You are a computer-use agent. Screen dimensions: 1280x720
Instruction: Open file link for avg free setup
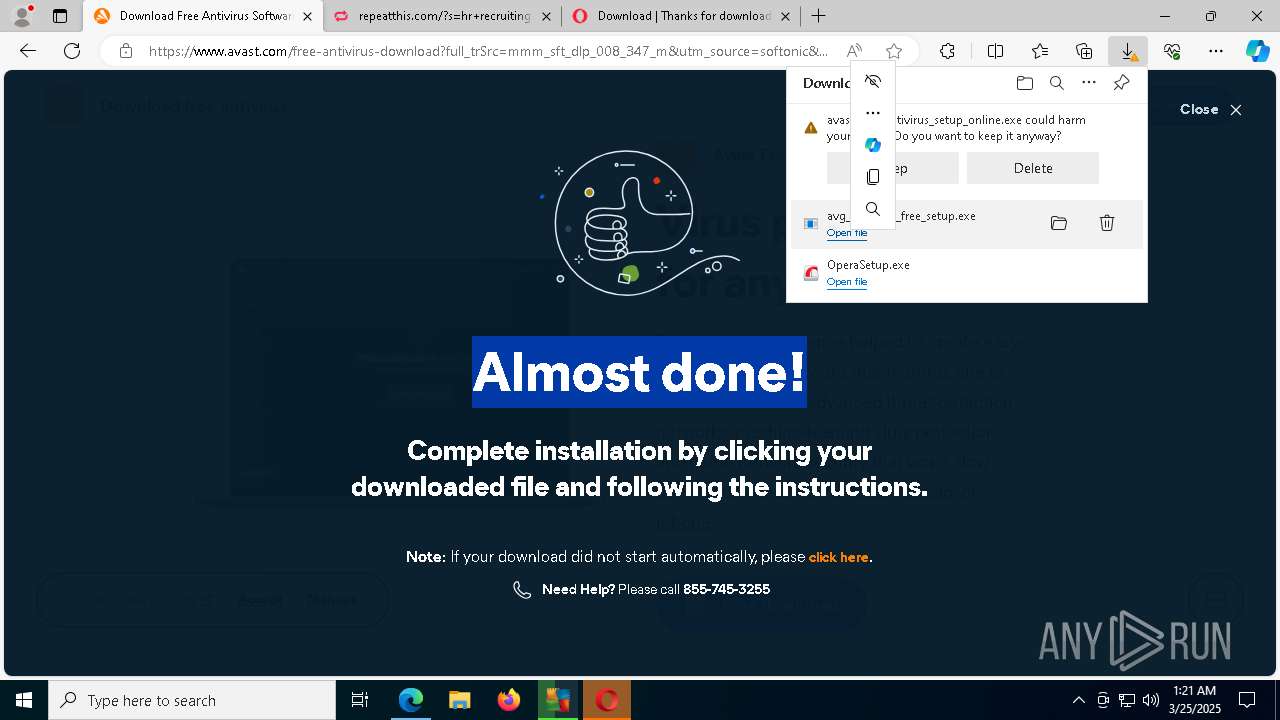pyautogui.click(x=847, y=233)
